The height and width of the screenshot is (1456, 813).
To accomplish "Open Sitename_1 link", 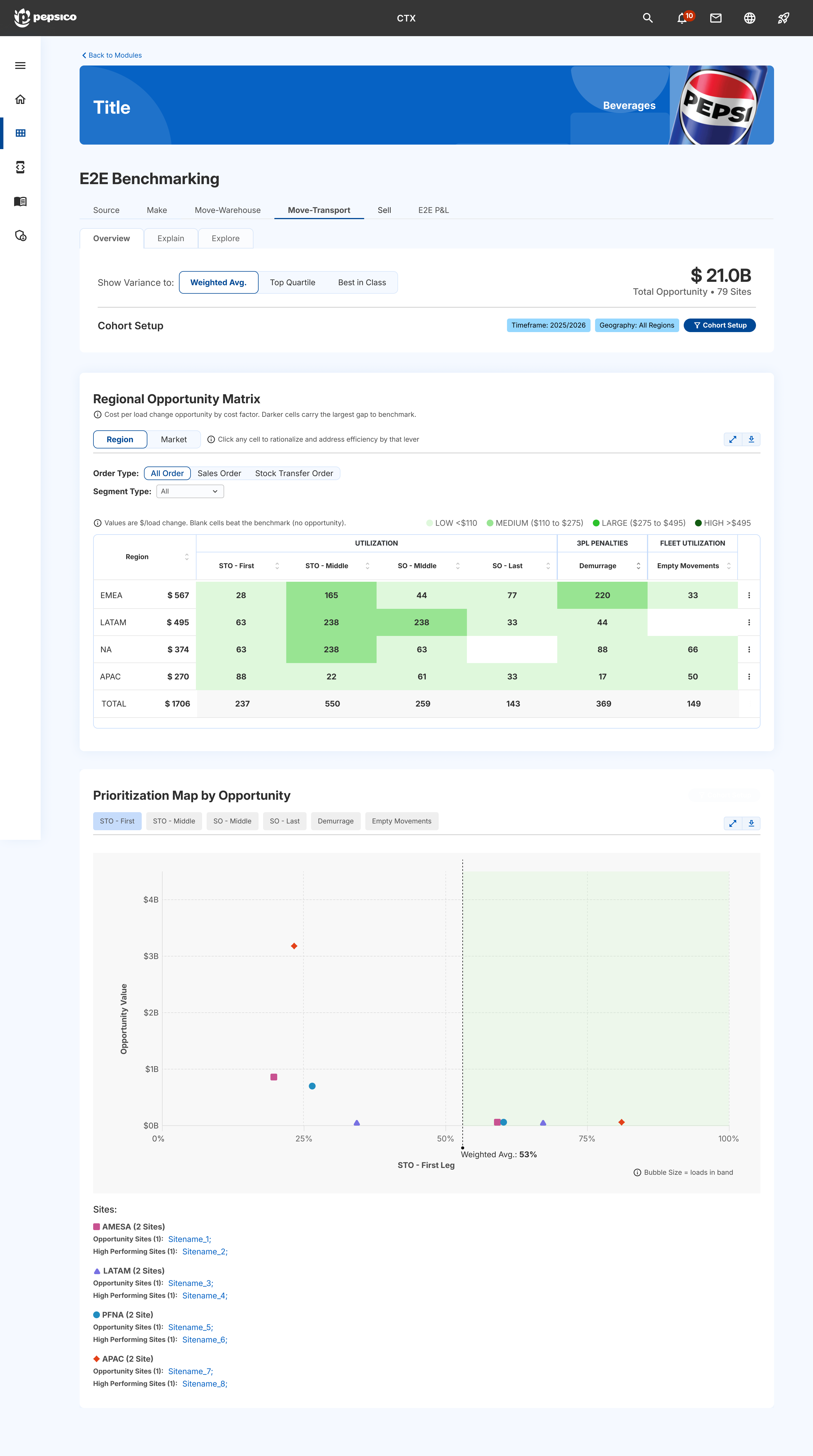I will tap(189, 1239).
